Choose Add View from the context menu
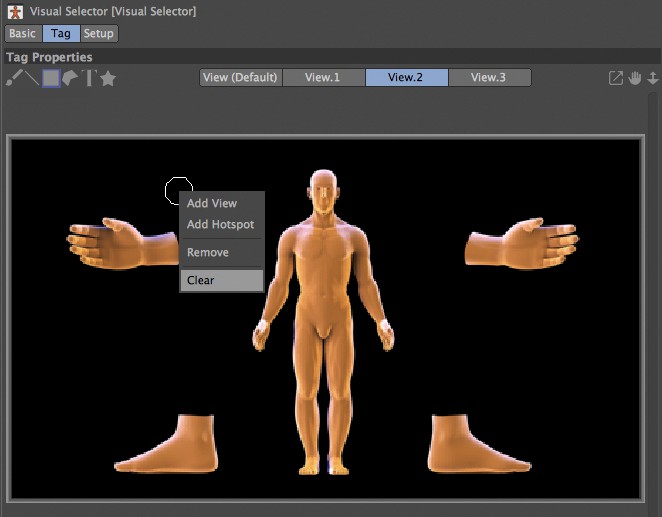This screenshot has width=662, height=517. [222, 203]
